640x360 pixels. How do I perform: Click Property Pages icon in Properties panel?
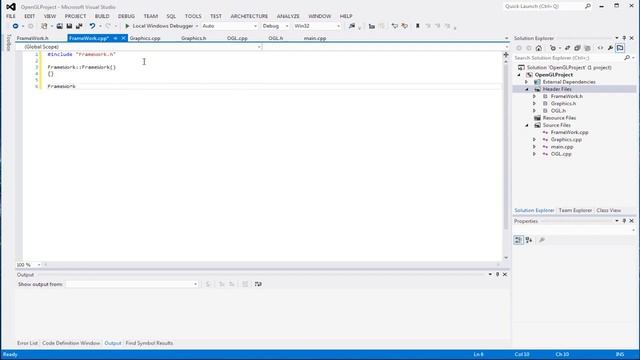[x=542, y=240]
